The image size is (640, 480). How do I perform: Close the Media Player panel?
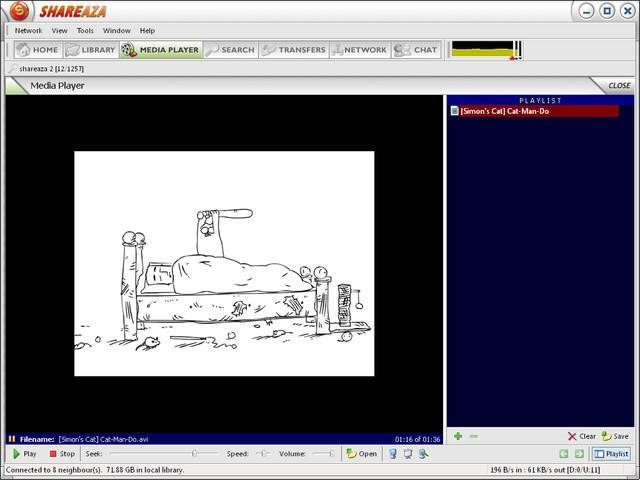[x=619, y=86]
